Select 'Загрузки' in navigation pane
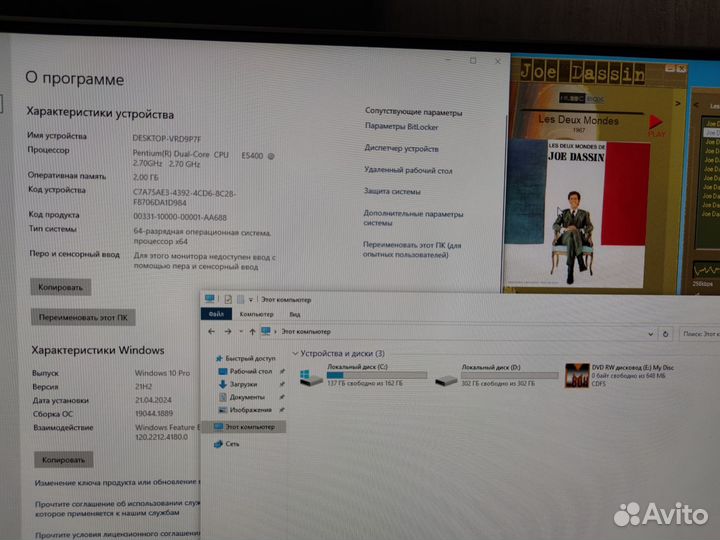 point(238,384)
